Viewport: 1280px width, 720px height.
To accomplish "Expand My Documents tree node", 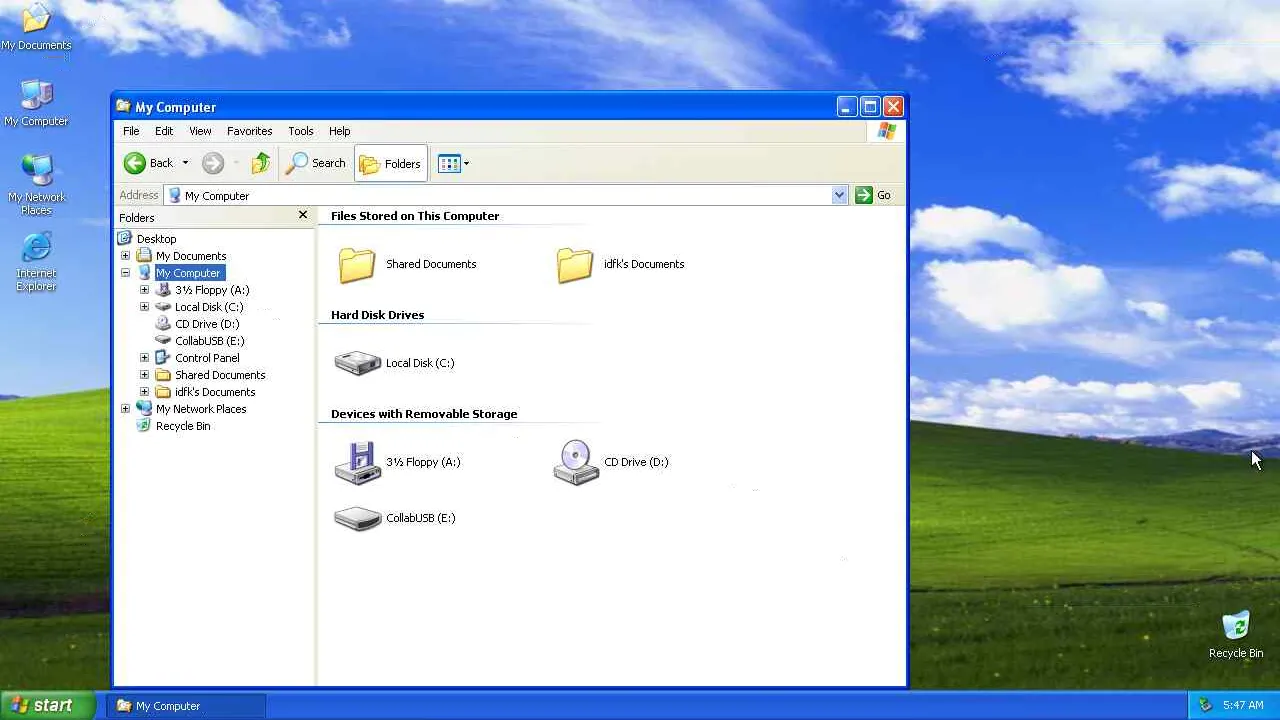I will (x=125, y=256).
